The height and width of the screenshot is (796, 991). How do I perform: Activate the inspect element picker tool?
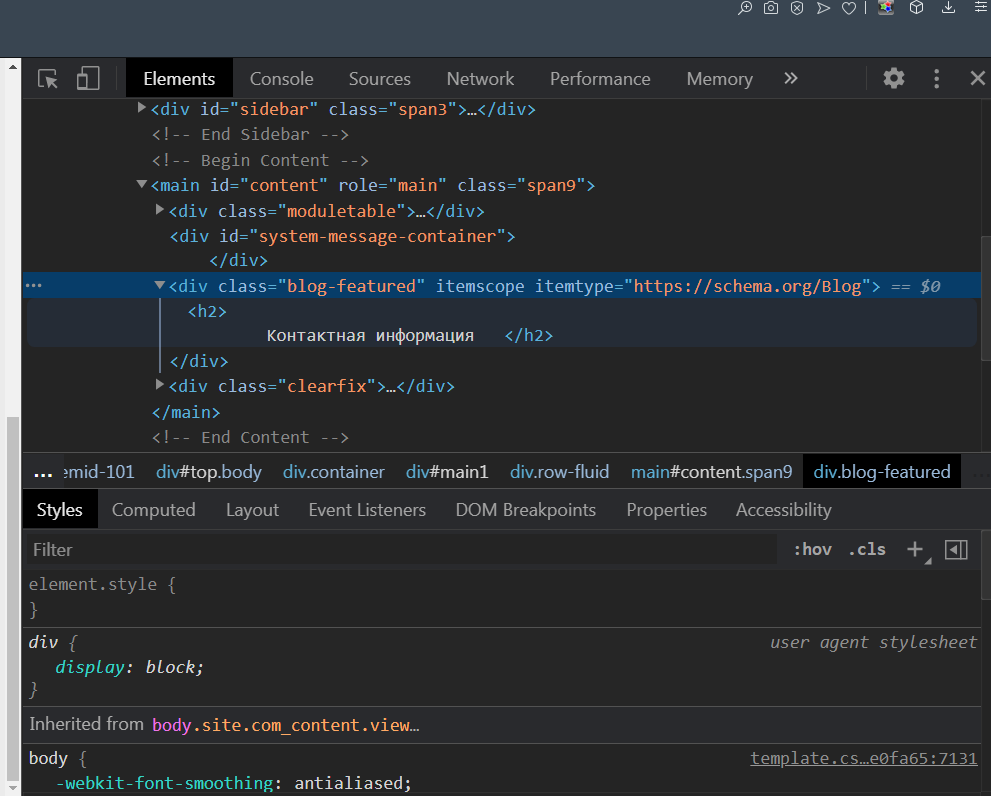[x=48, y=79]
